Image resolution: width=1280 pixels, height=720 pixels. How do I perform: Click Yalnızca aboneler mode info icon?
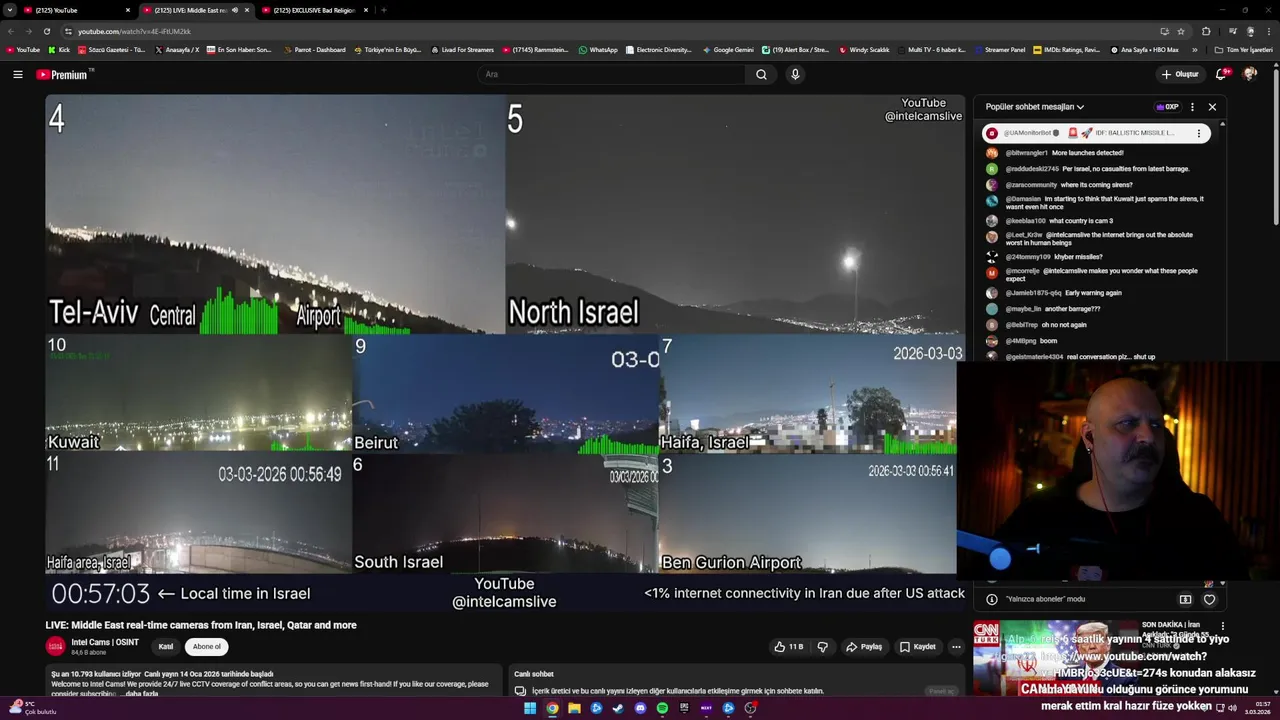(x=991, y=599)
